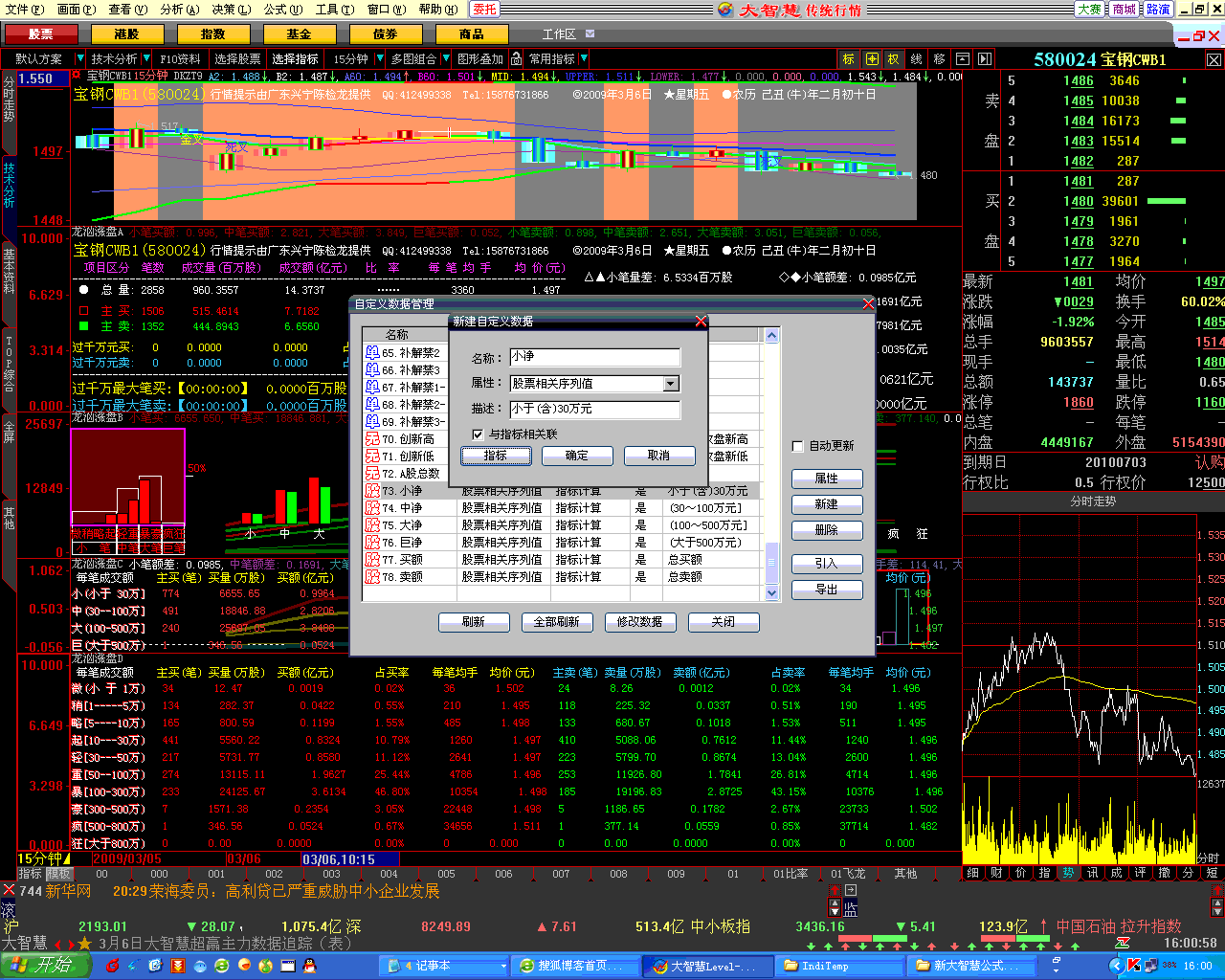Image resolution: width=1225 pixels, height=980 pixels.
Task: Click the 商城 icon in the title bar
Action: coord(1124,10)
